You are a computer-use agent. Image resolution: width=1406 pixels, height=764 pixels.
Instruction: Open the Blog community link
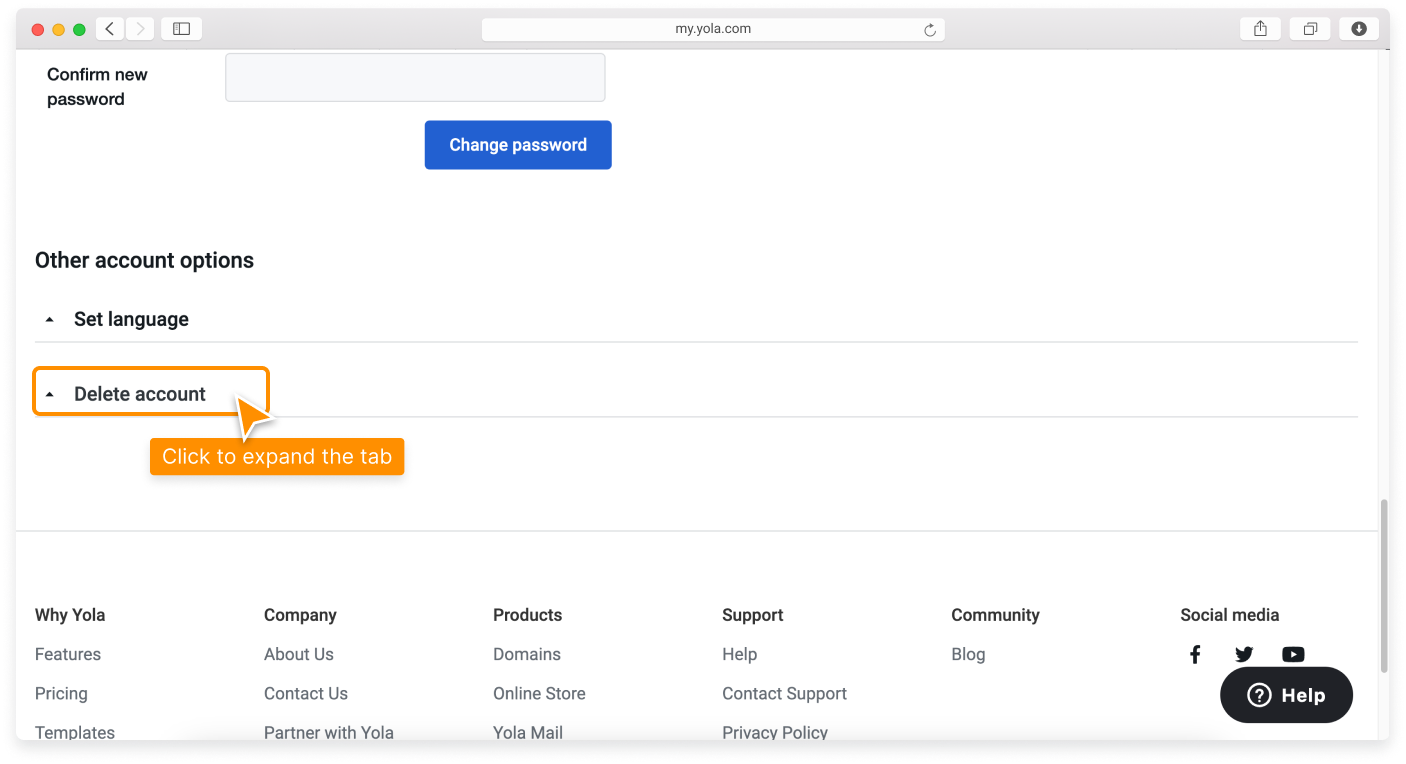tap(968, 654)
